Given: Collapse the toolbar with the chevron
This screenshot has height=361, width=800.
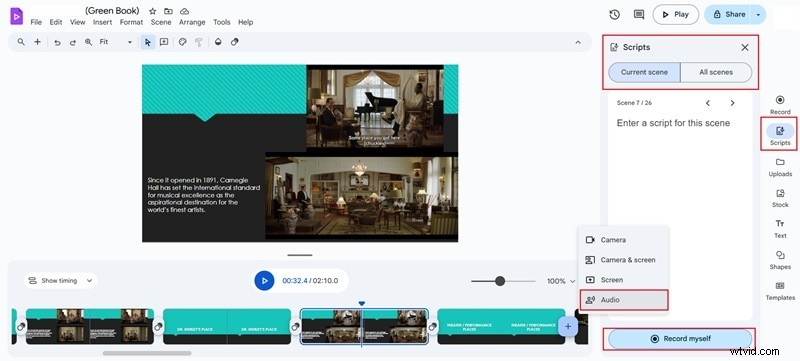Looking at the screenshot, I should pyautogui.click(x=578, y=42).
